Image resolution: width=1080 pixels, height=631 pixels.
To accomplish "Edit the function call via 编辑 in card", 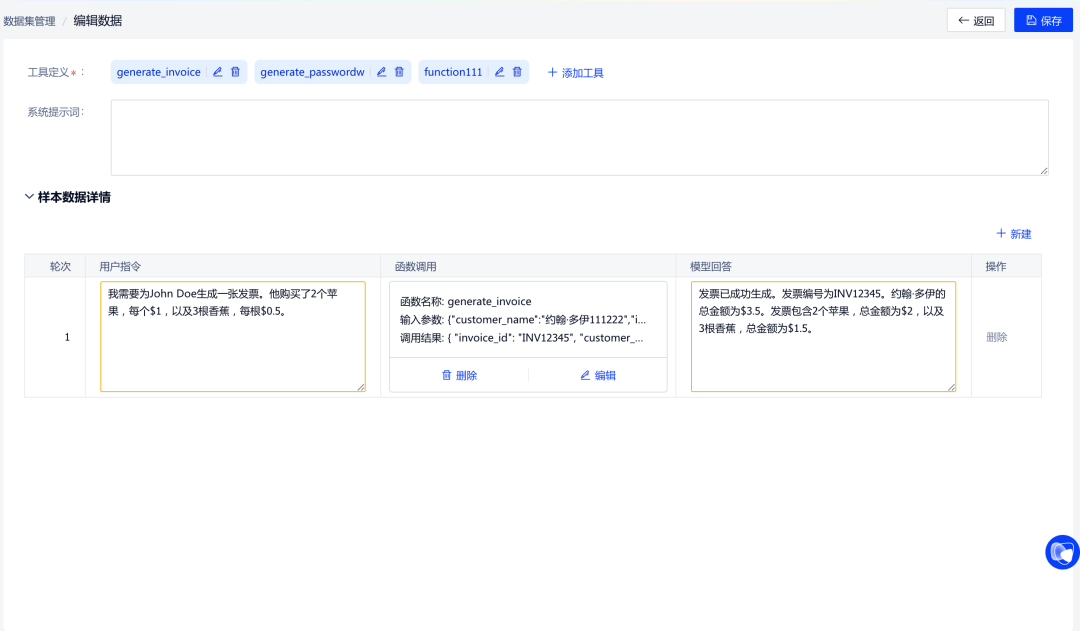I will 597,376.
